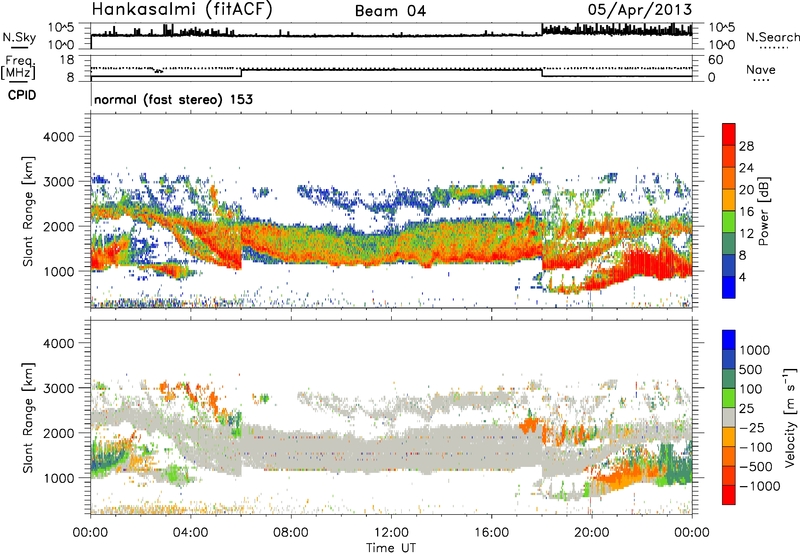Viewport: 800px width, 554px height.
Task: Click the "N.Search" legend label
Action: tap(772, 37)
